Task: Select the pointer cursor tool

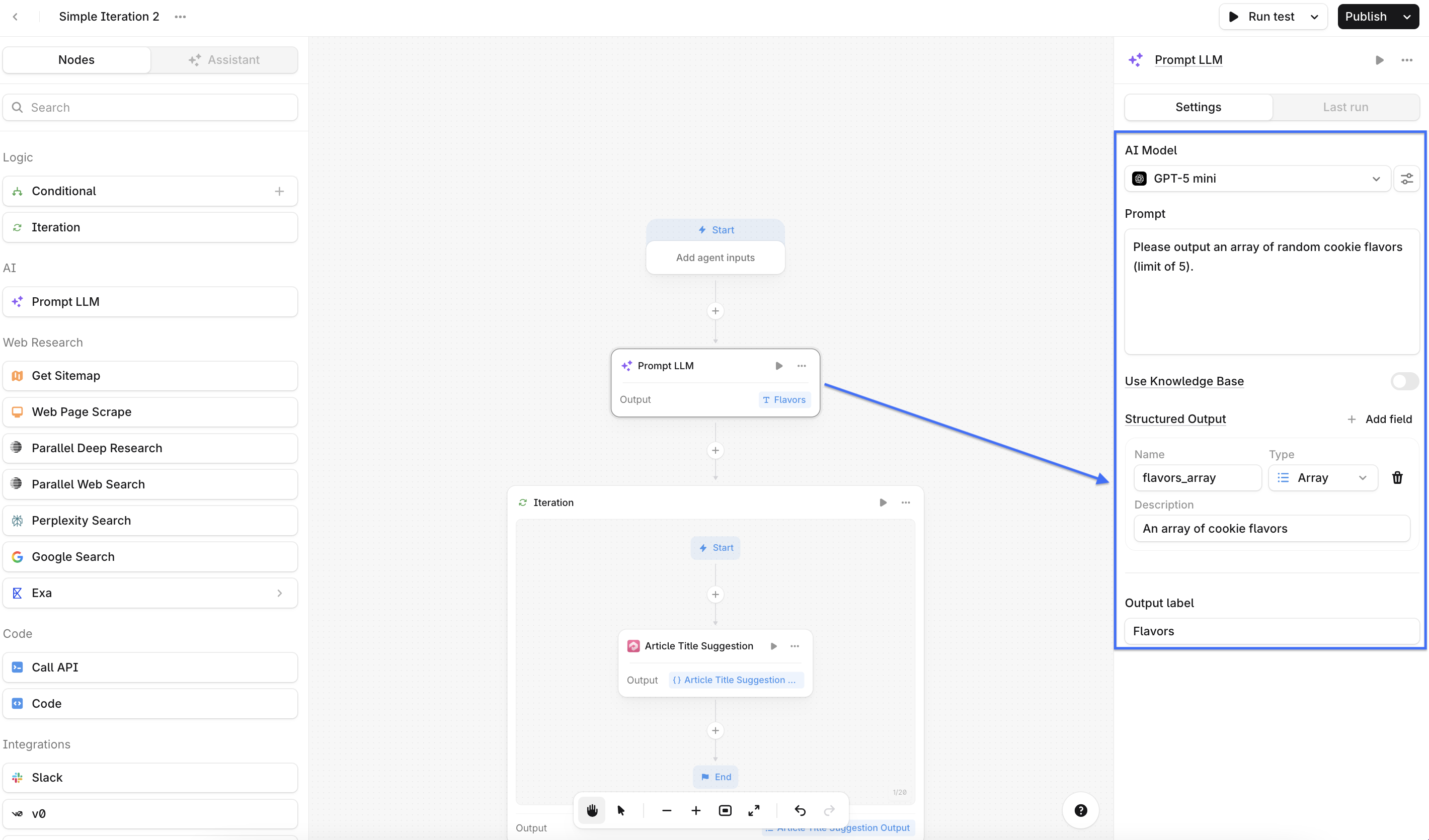Action: click(621, 810)
